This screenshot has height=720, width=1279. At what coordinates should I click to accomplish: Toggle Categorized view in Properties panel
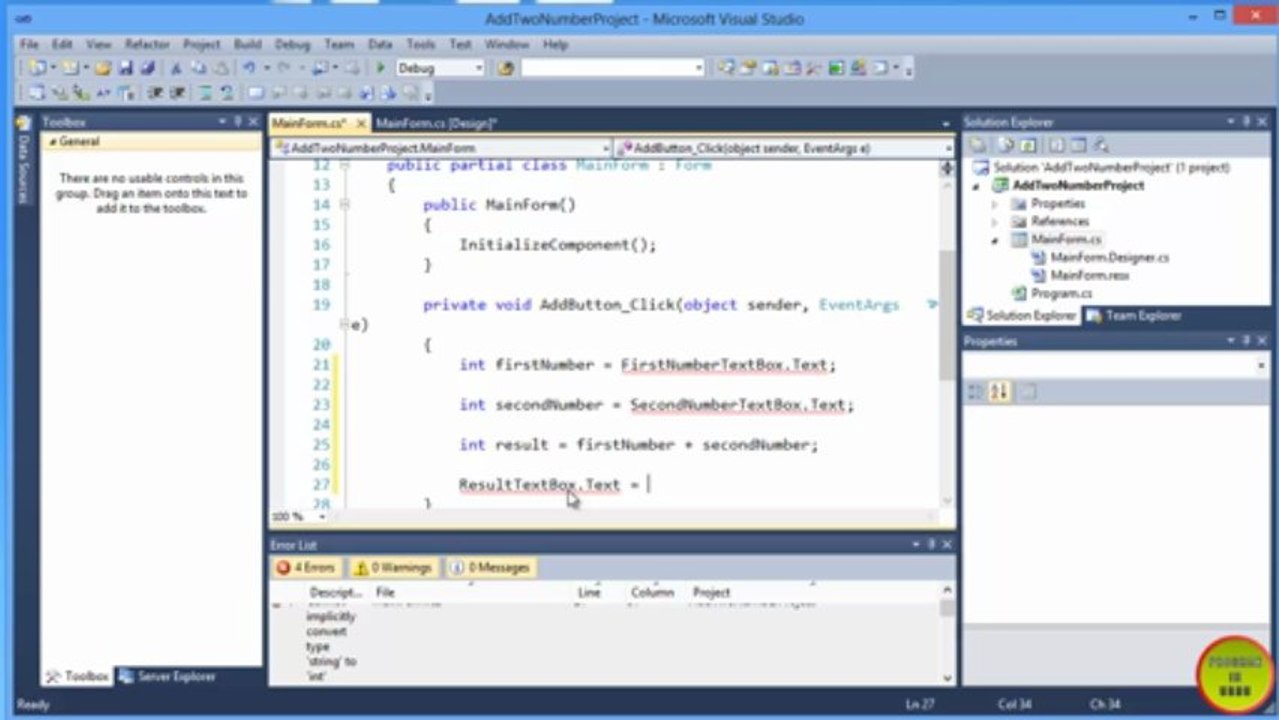(976, 392)
